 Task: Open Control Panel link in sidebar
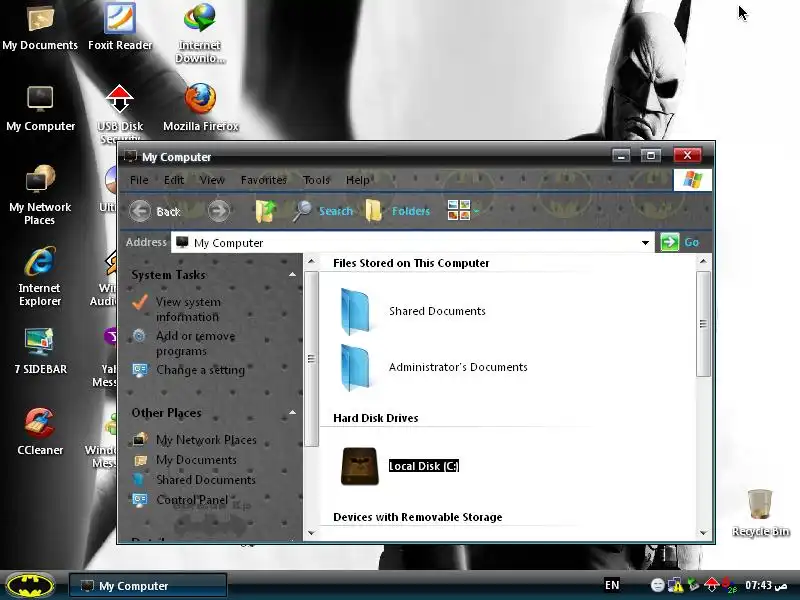192,499
